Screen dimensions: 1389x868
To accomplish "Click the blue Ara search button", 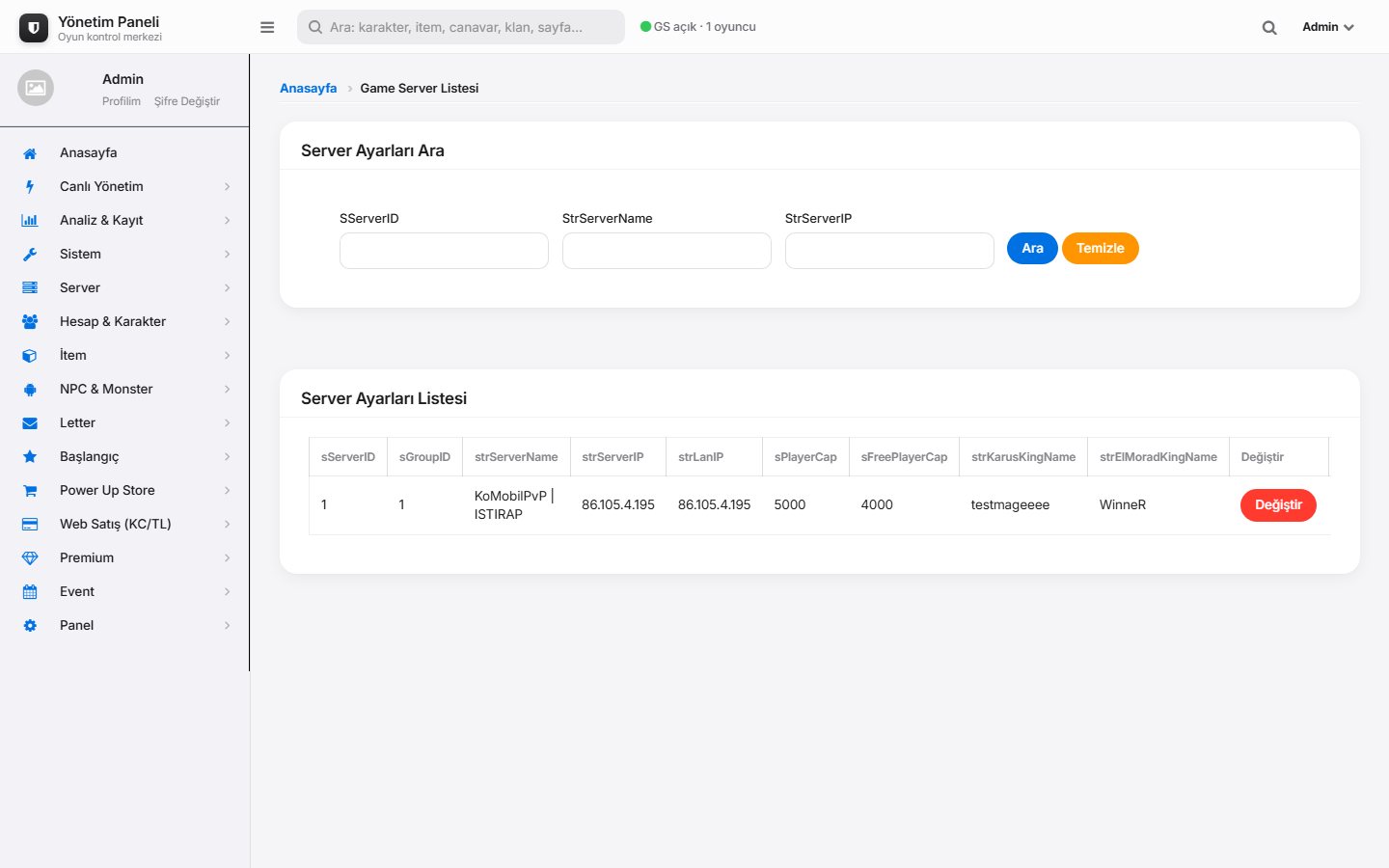I will click(x=1032, y=249).
